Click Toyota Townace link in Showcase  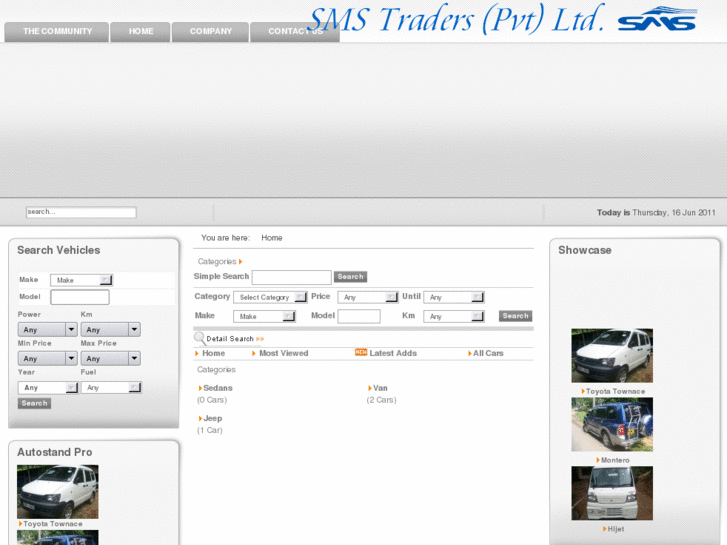click(615, 391)
